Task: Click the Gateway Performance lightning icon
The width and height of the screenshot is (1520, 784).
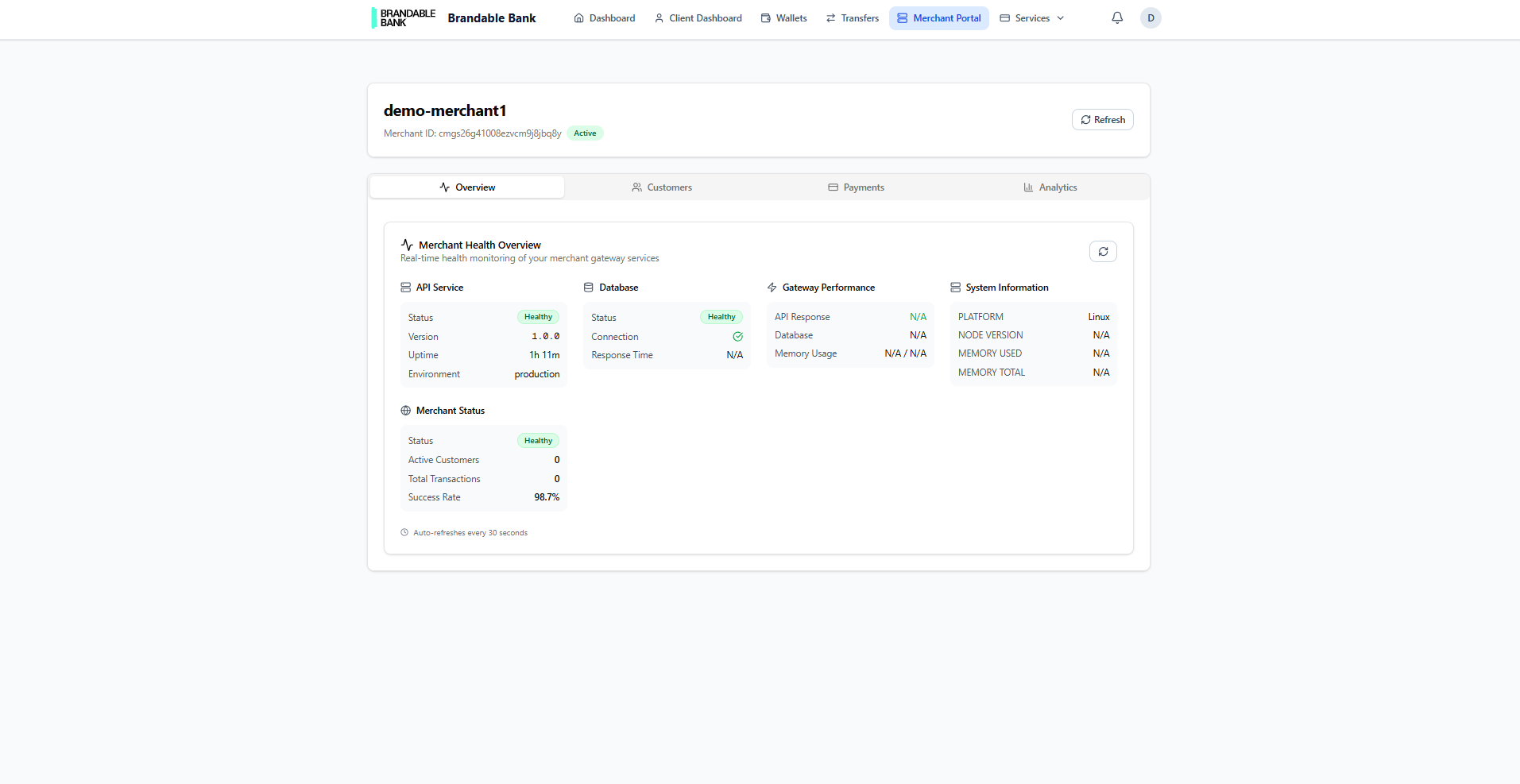Action: click(772, 288)
